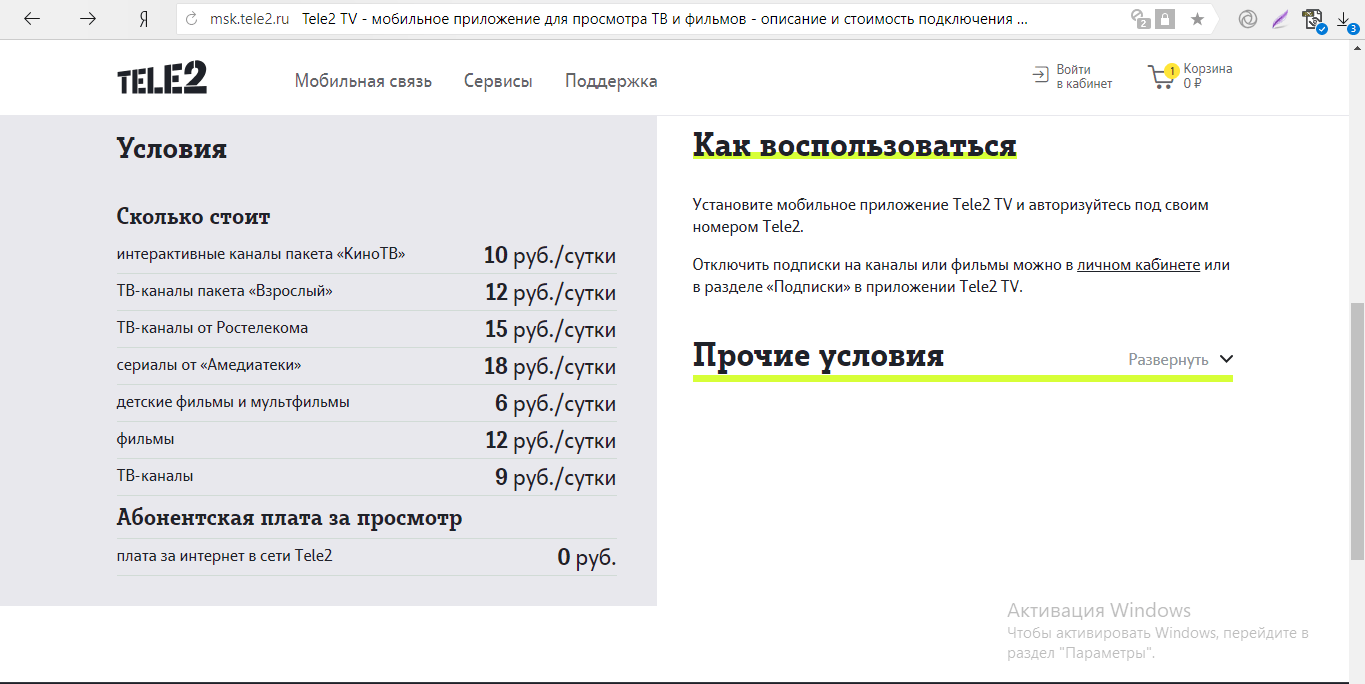The height and width of the screenshot is (684, 1365).
Task: Click the purple feather extension icon
Action: [x=1280, y=19]
